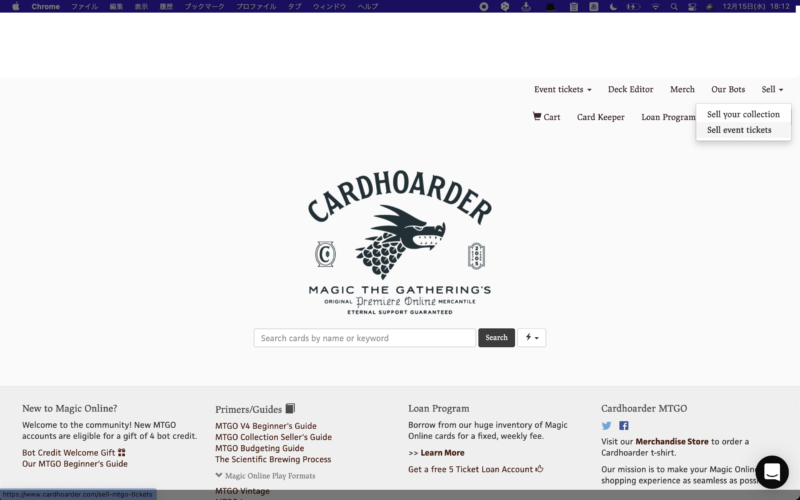Screen dimensions: 800x500
Task: Select Sell your collection
Action: [x=743, y=114]
